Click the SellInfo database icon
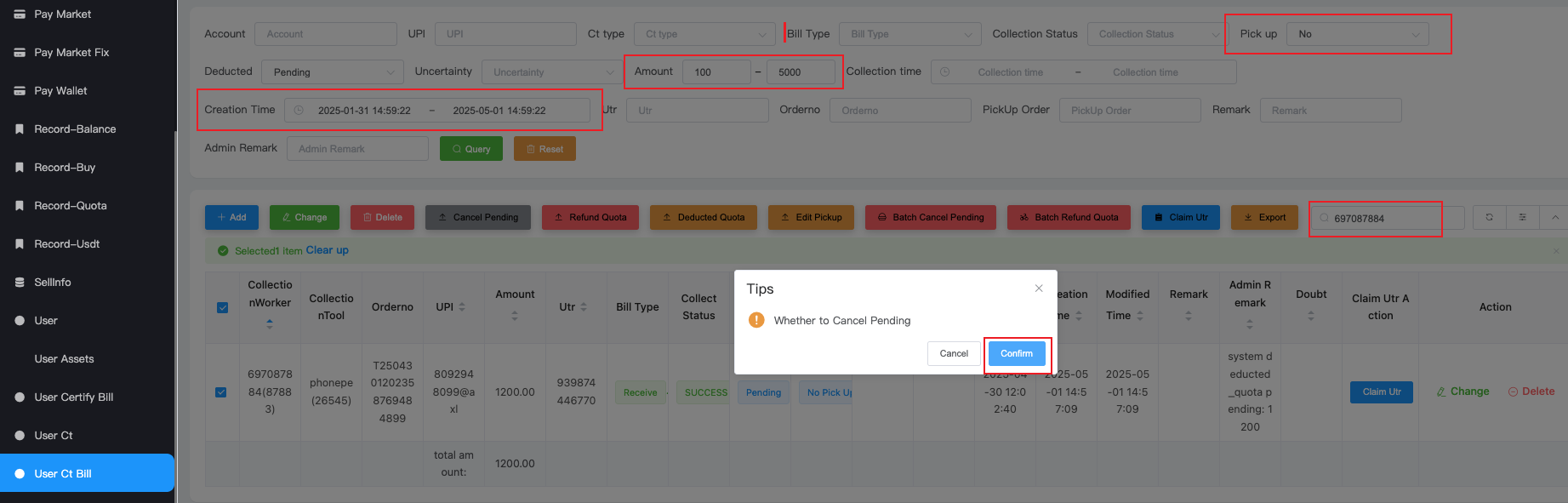1568x503 pixels. click(x=19, y=283)
